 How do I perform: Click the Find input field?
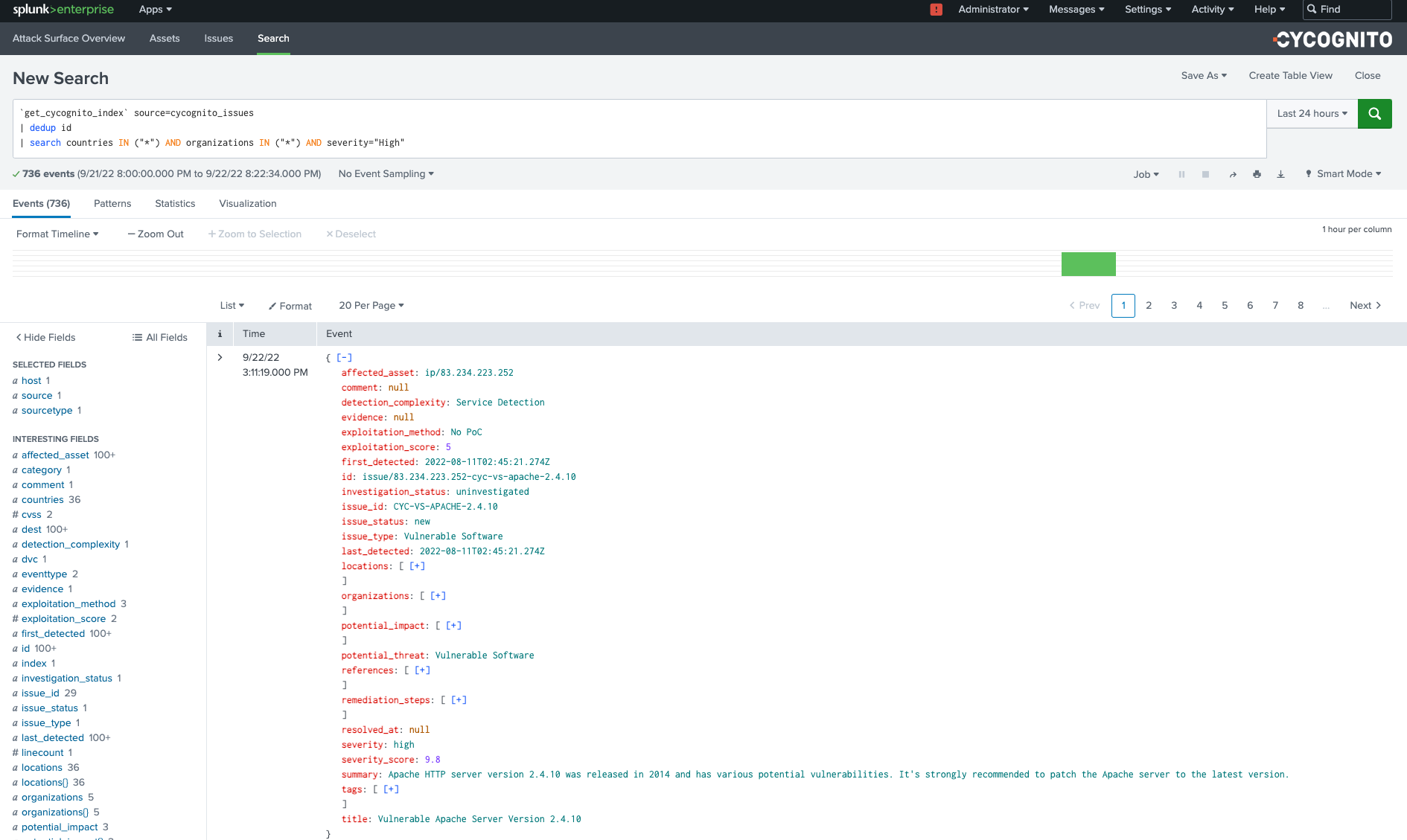[x=1347, y=10]
